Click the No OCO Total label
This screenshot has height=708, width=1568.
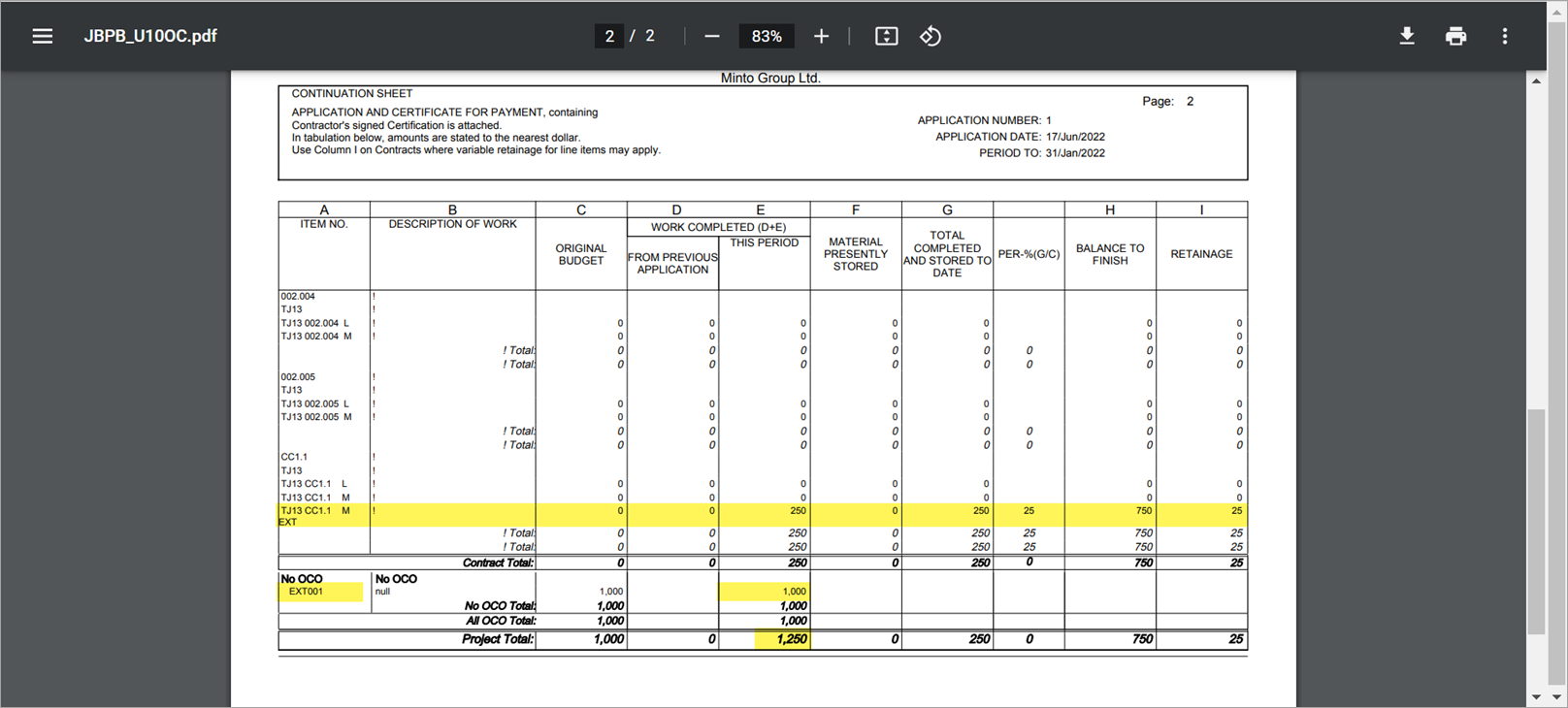coord(500,606)
